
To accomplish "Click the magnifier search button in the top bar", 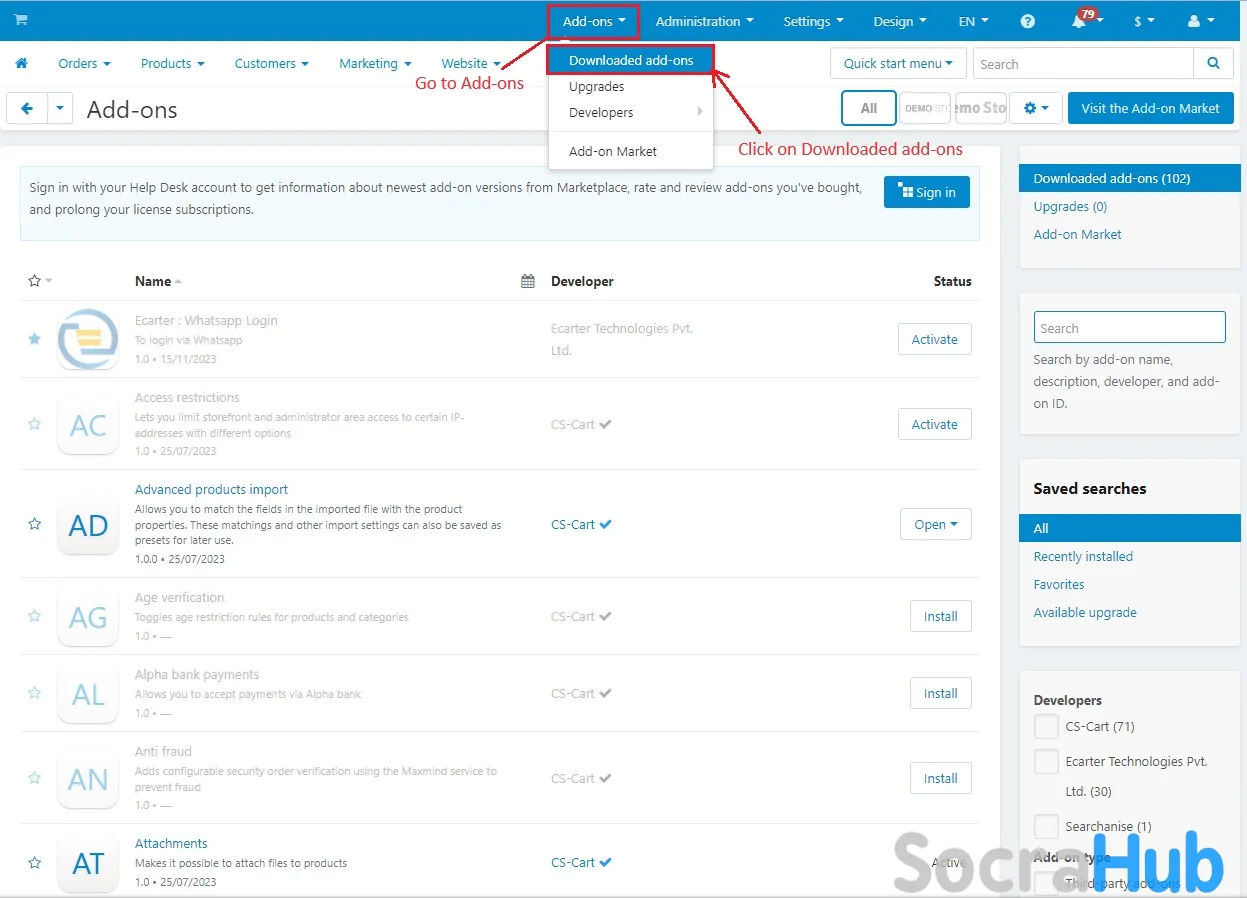I will click(x=1213, y=64).
